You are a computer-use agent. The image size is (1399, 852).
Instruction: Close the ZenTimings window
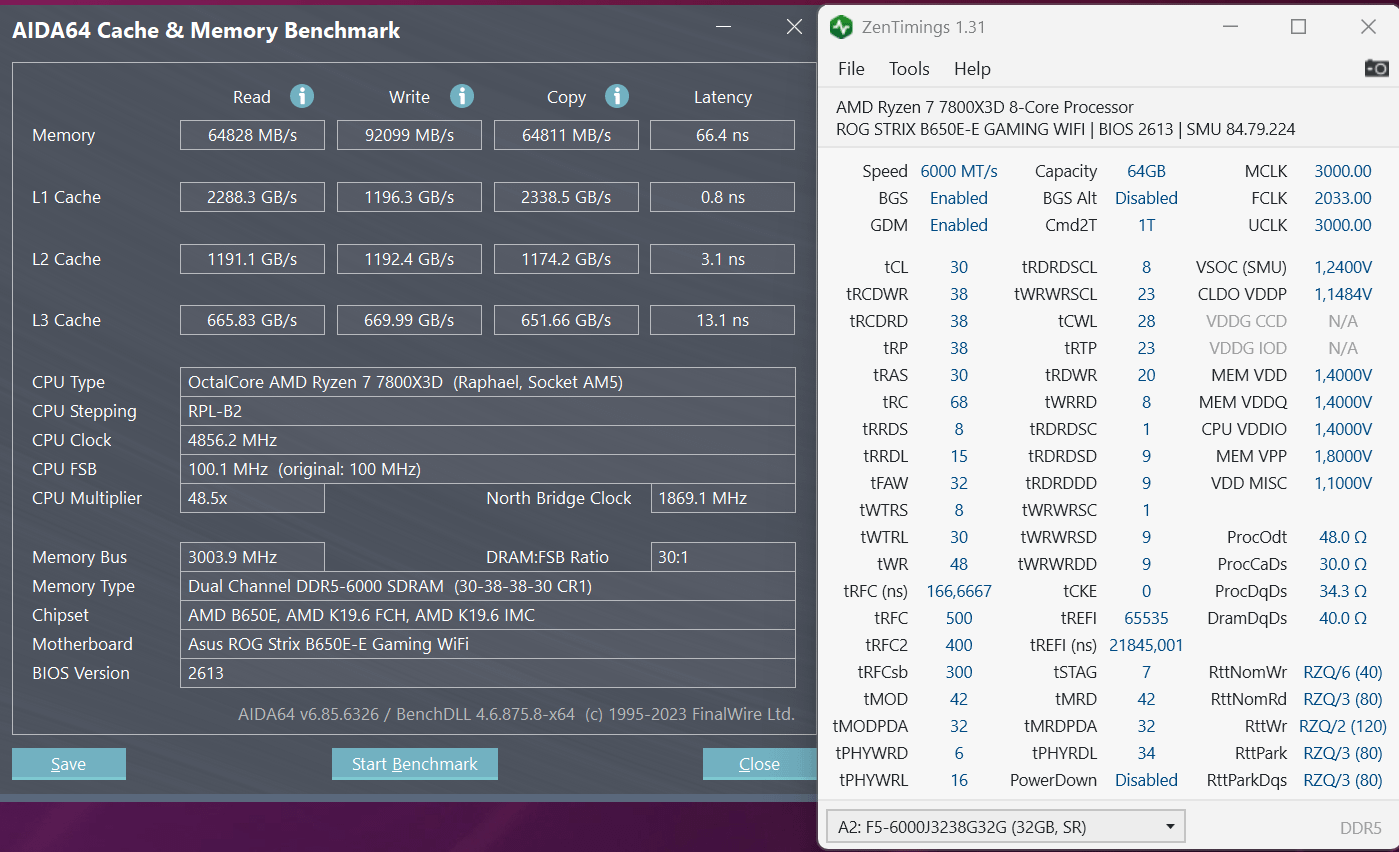1368,27
